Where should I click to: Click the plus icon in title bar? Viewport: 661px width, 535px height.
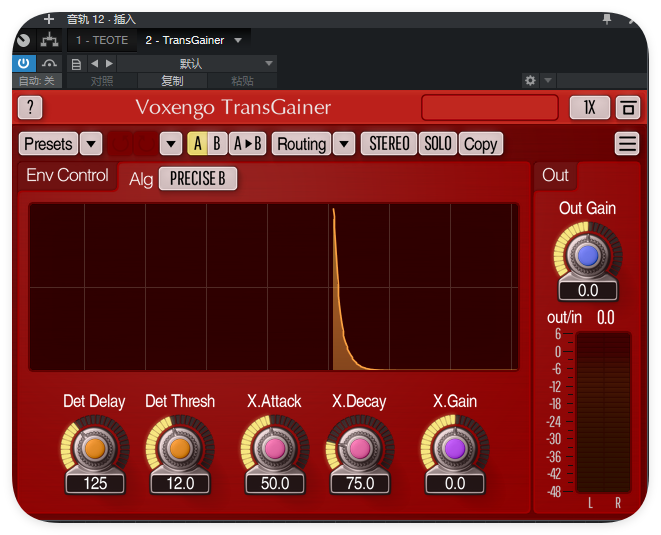[x=49, y=19]
